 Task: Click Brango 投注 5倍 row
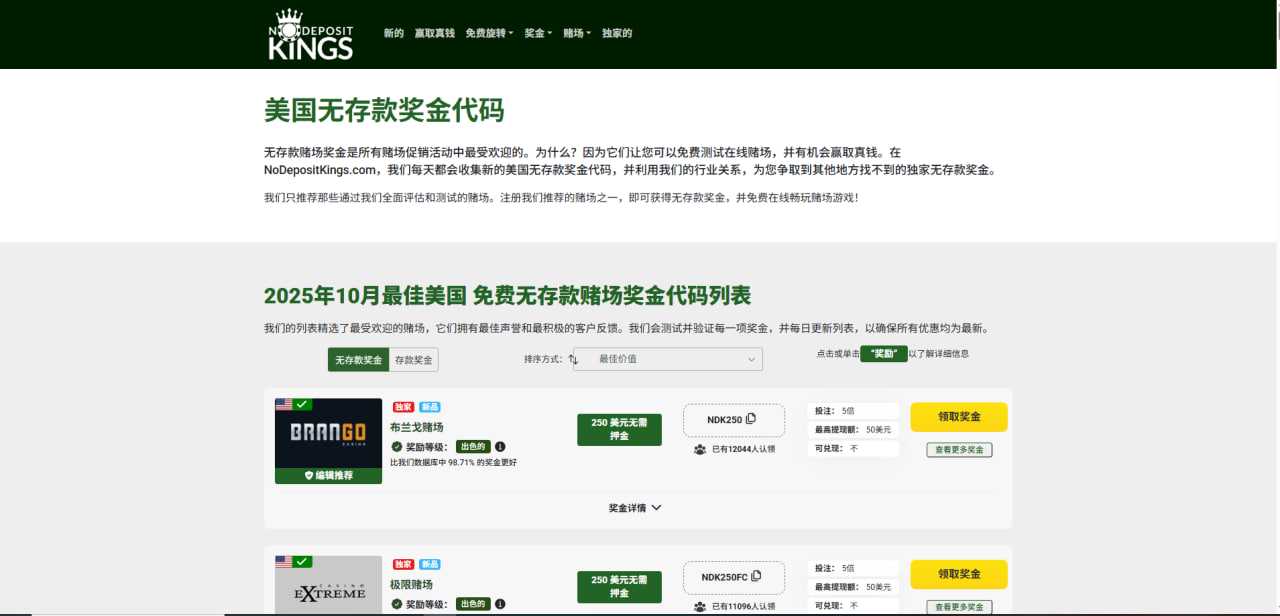pyautogui.click(x=853, y=411)
